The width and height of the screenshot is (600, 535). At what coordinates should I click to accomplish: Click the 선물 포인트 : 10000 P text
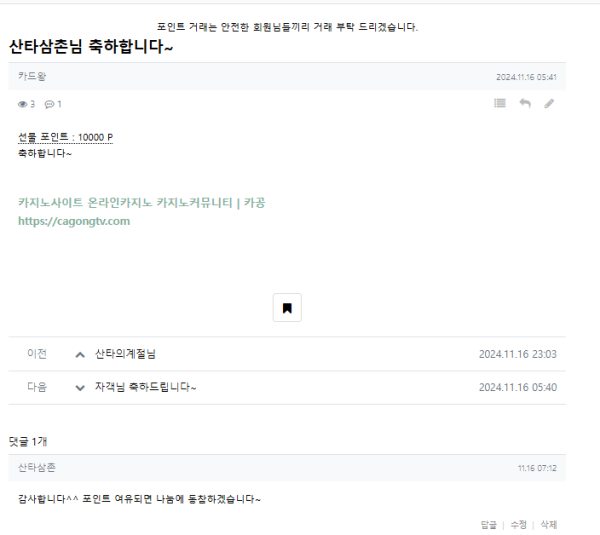point(65,137)
